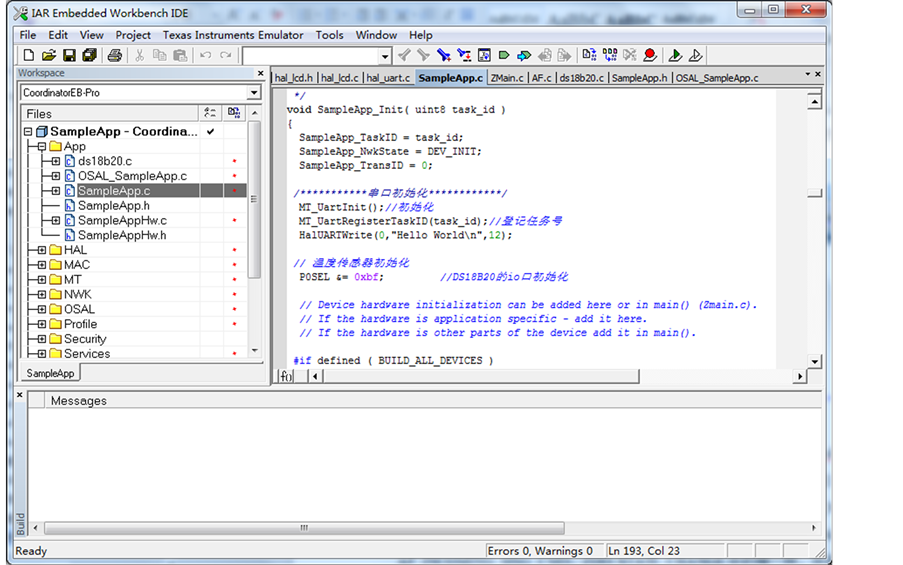Image resolution: width=903 pixels, height=565 pixels.
Task: Open the Project menu
Action: 133,35
